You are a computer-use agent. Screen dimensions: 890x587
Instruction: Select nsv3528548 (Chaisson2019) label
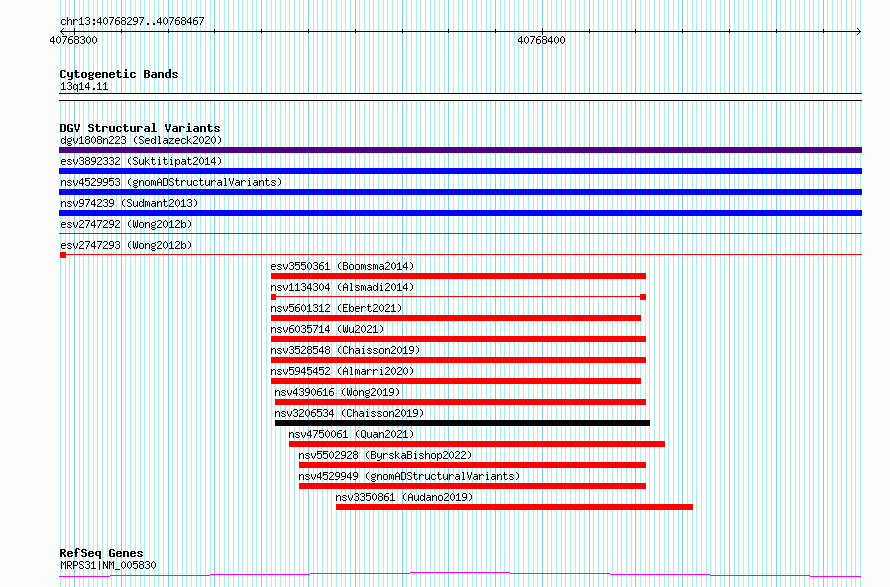(345, 350)
